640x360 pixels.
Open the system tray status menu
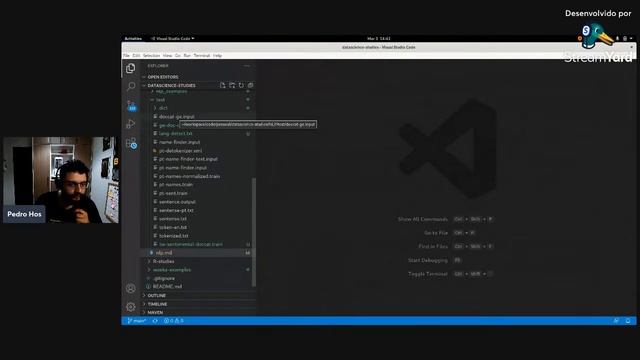coord(624,38)
